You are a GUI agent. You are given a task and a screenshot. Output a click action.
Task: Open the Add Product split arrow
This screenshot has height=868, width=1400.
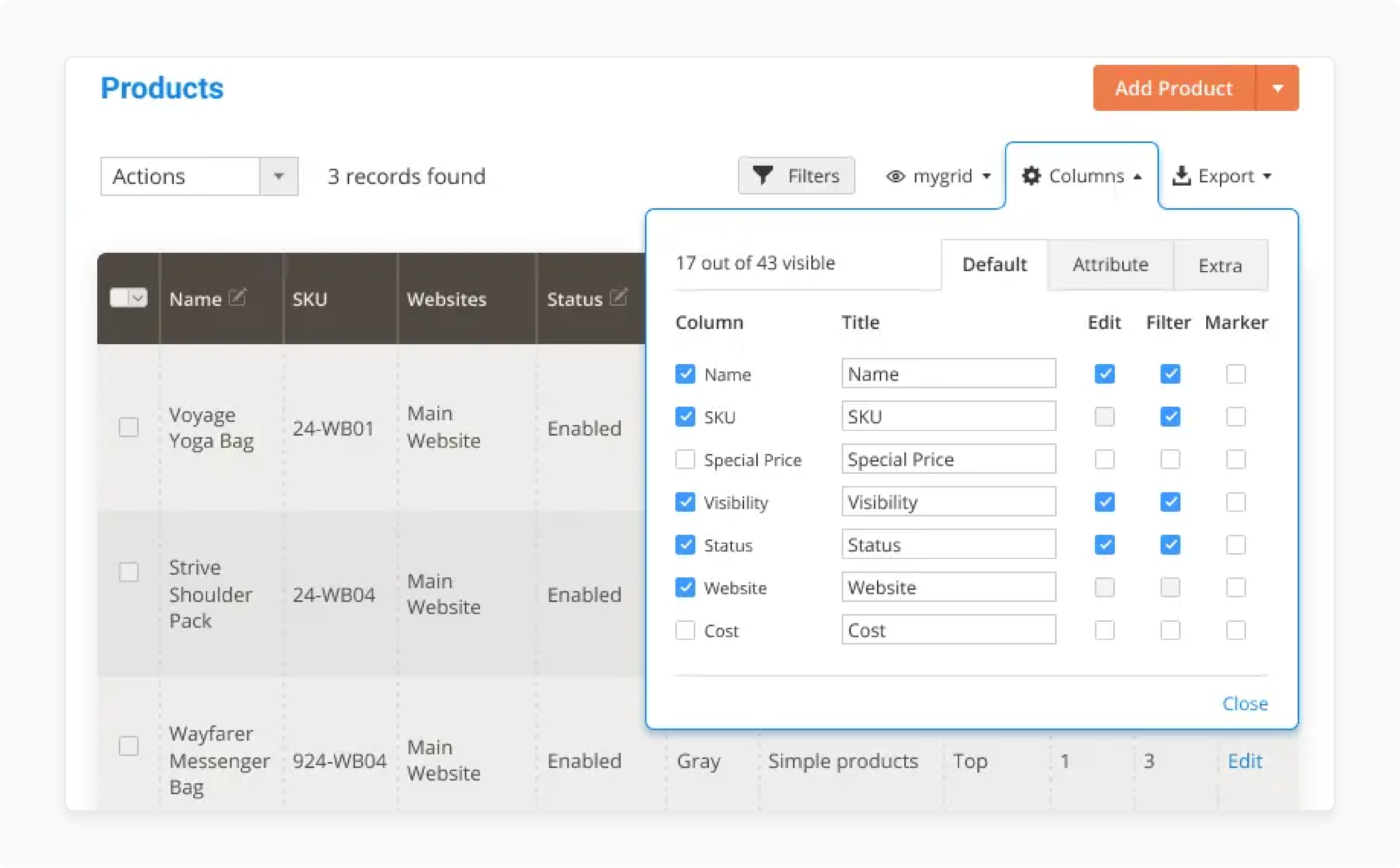(x=1277, y=88)
